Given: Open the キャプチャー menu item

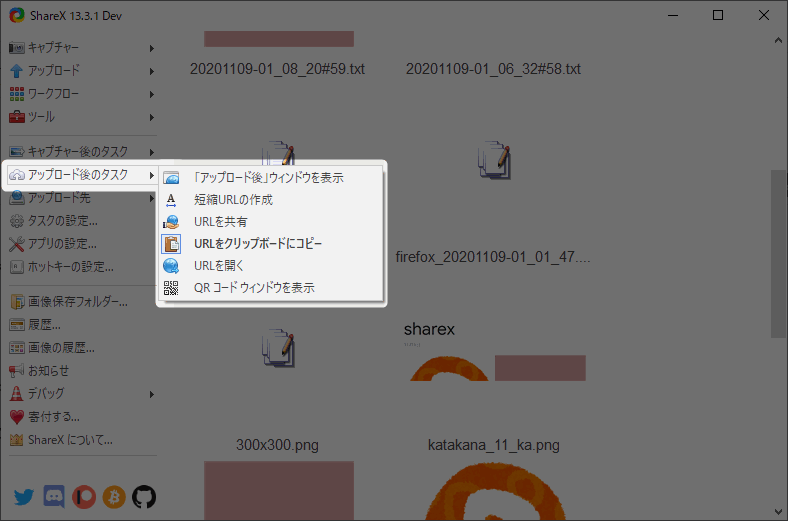Looking at the screenshot, I should 82,48.
